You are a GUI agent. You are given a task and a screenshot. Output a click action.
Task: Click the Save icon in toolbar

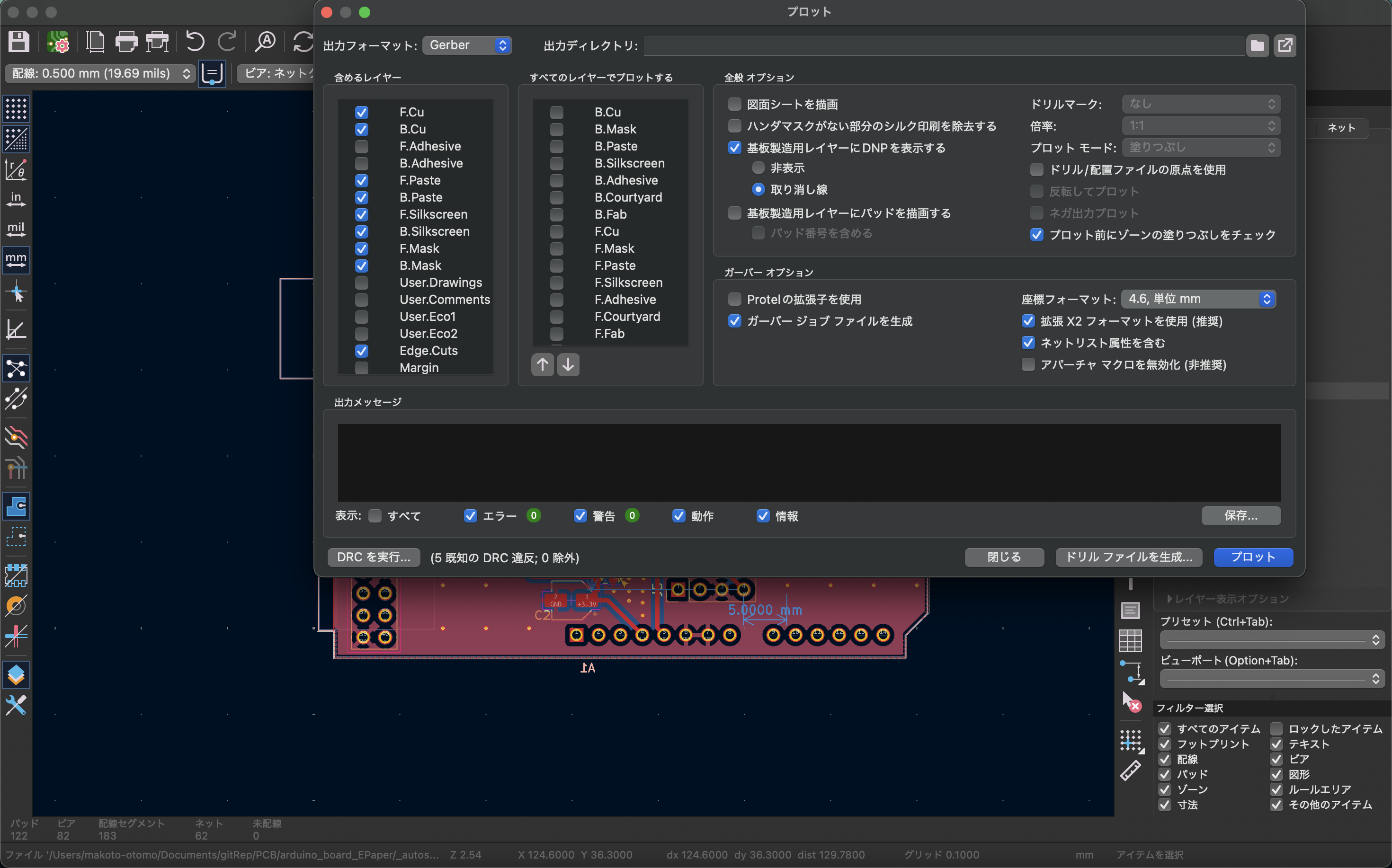pyautogui.click(x=19, y=42)
